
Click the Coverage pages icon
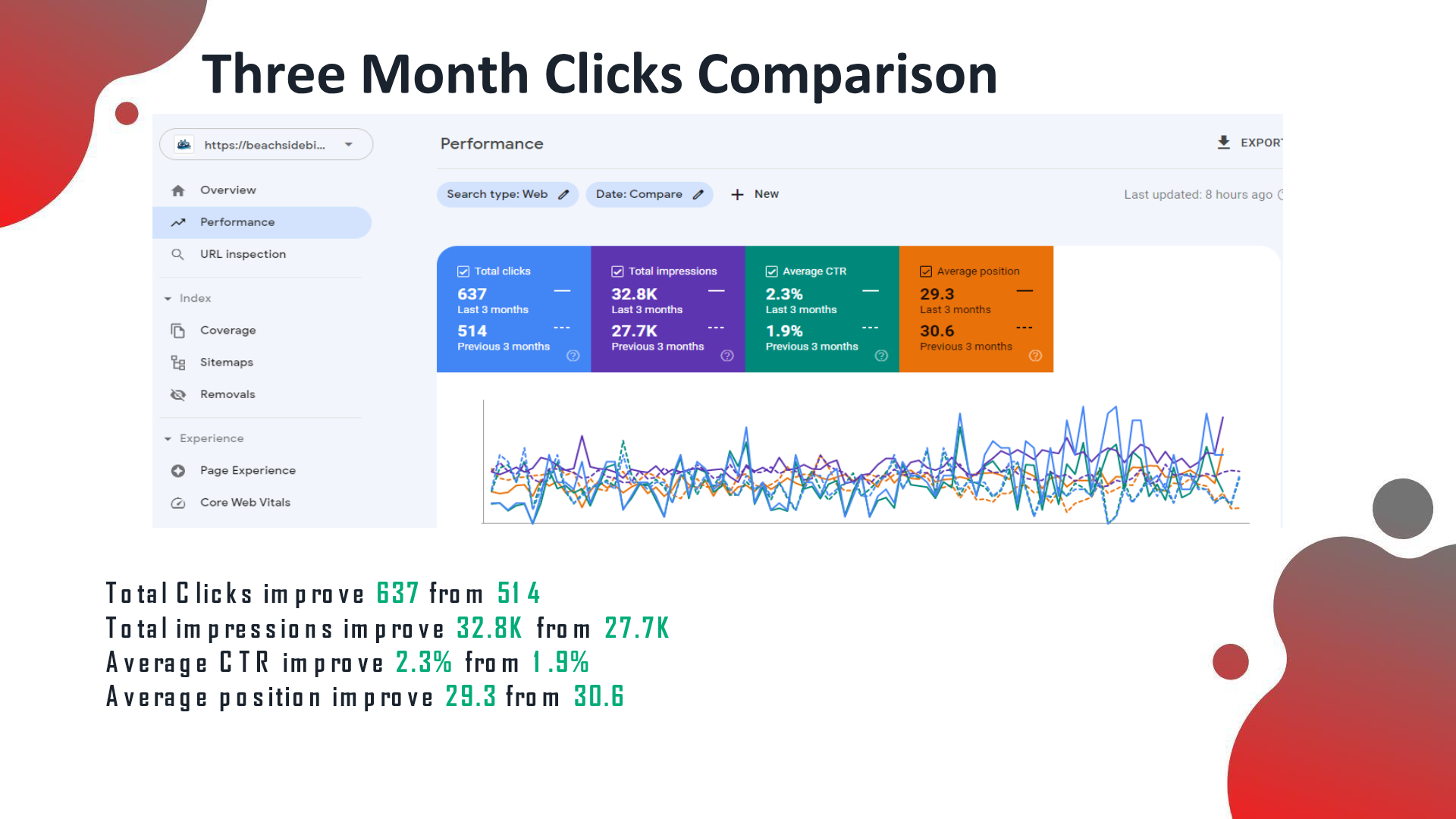point(178,331)
